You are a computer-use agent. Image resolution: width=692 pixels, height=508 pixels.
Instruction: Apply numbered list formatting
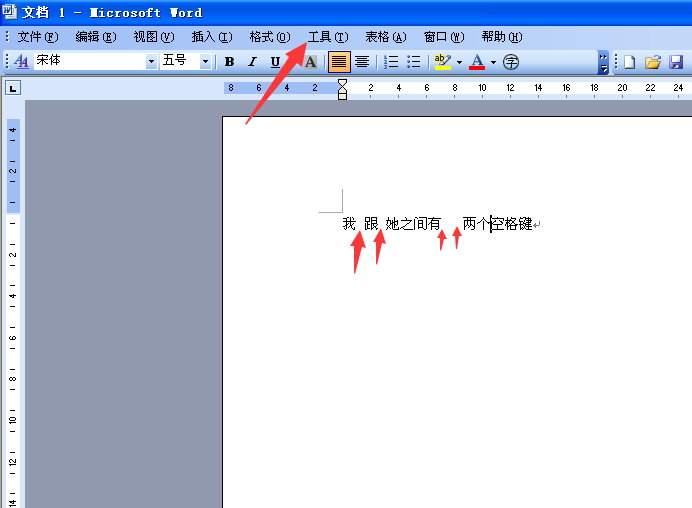(391, 62)
